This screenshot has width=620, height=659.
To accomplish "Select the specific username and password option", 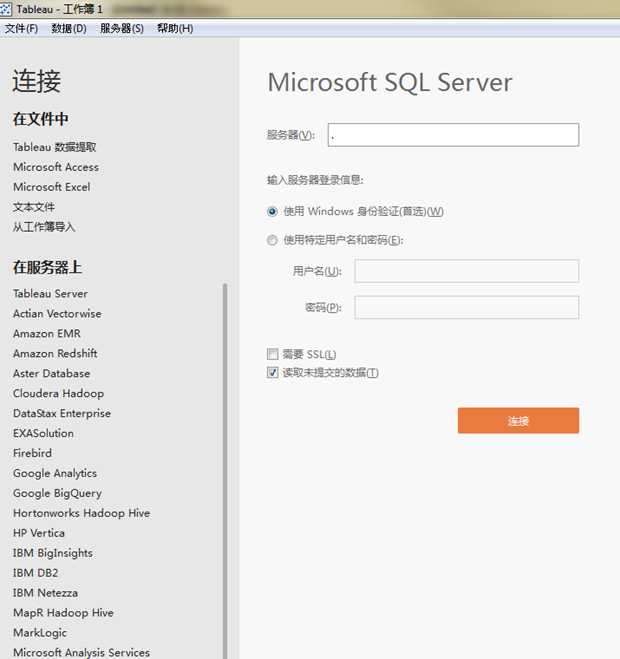I will [x=272, y=240].
